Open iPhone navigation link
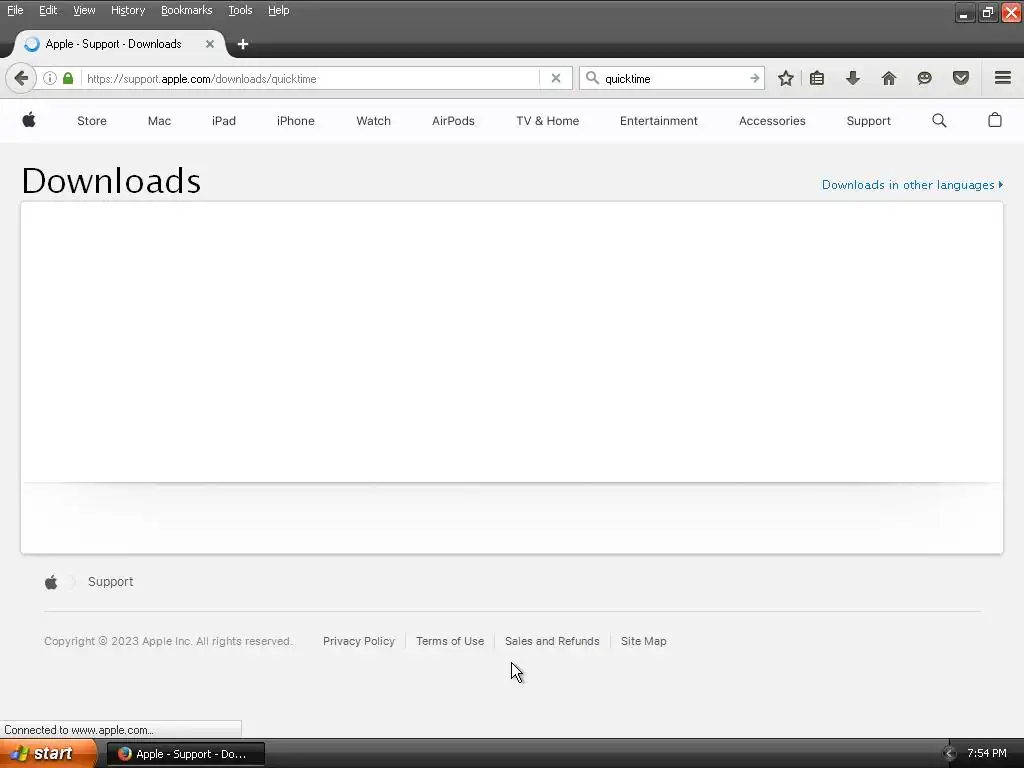Image resolution: width=1024 pixels, height=768 pixels. pyautogui.click(x=296, y=121)
